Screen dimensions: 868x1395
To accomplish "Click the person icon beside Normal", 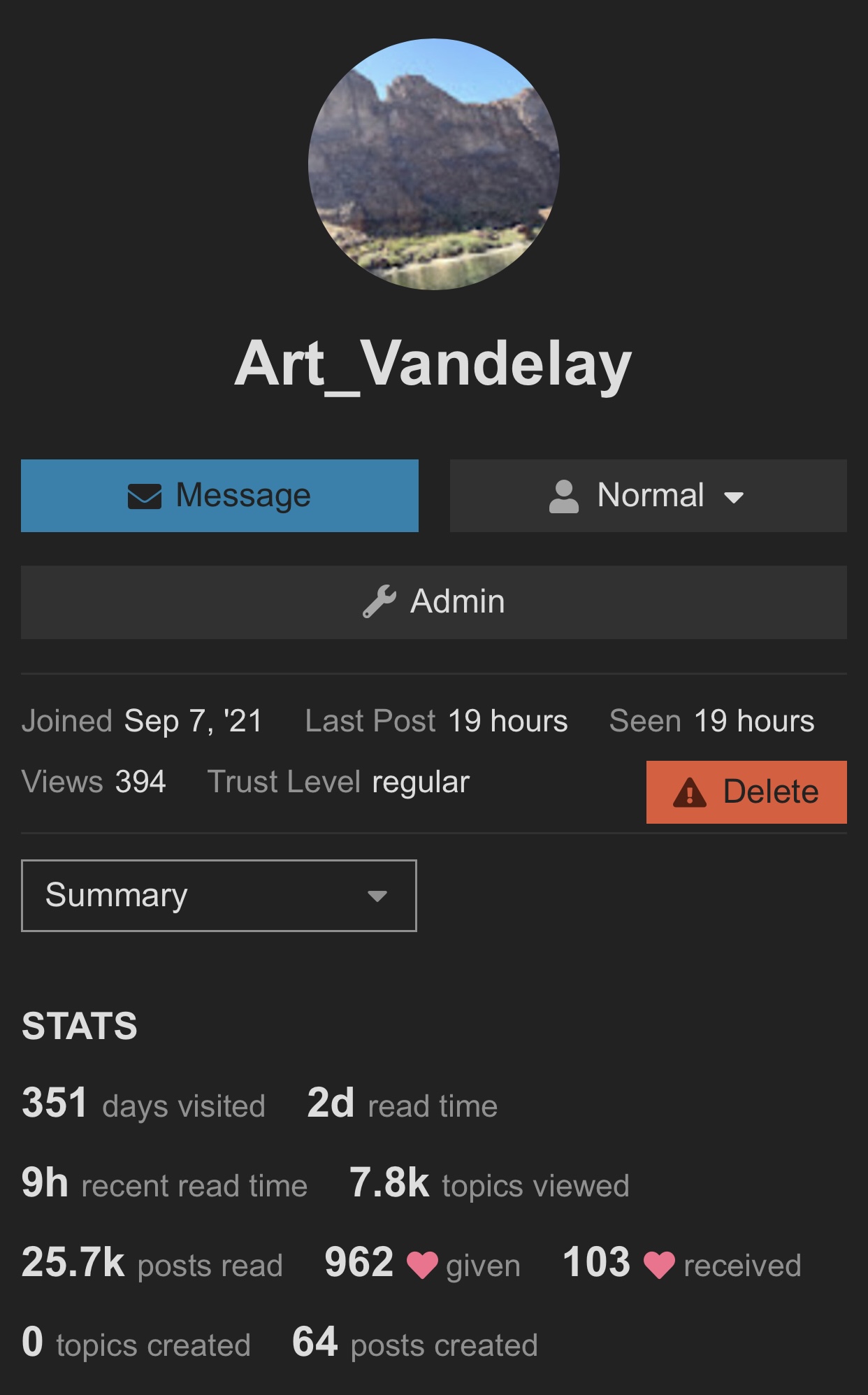I will click(564, 496).
